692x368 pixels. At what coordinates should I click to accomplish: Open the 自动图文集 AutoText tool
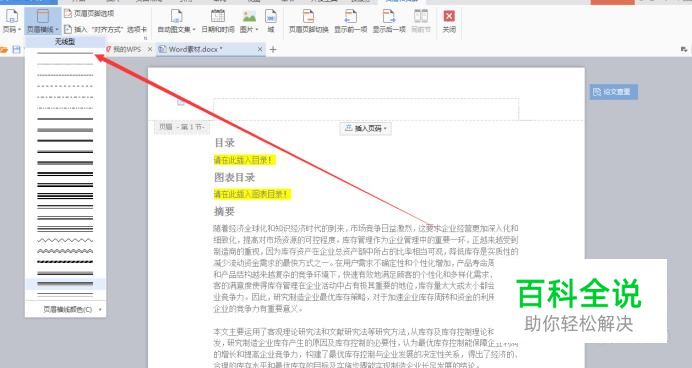click(177, 21)
